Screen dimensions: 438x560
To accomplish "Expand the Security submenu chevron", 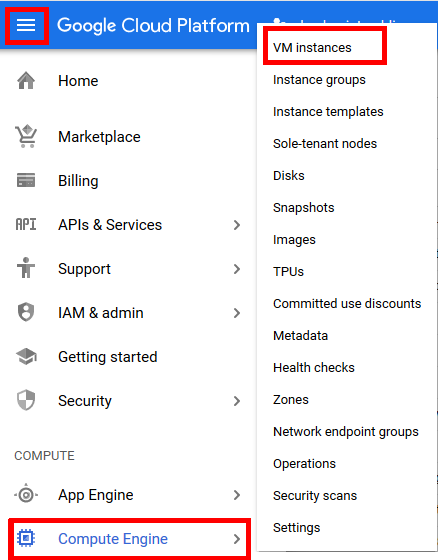I will click(237, 401).
